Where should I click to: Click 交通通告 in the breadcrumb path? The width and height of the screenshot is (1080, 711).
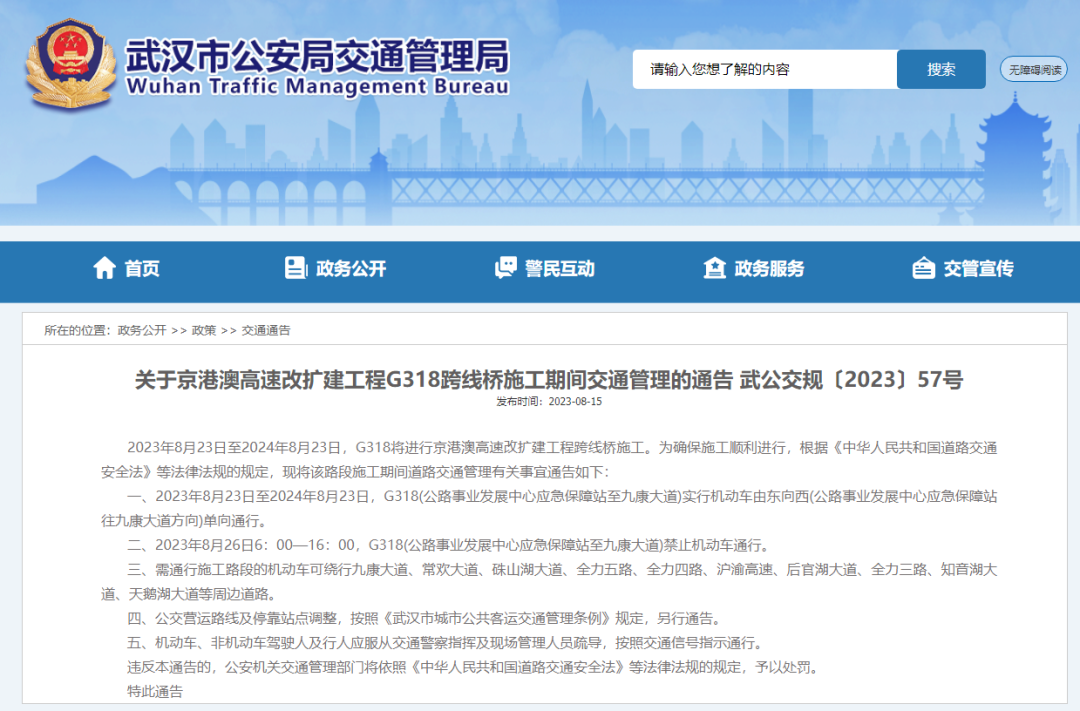[x=266, y=330]
